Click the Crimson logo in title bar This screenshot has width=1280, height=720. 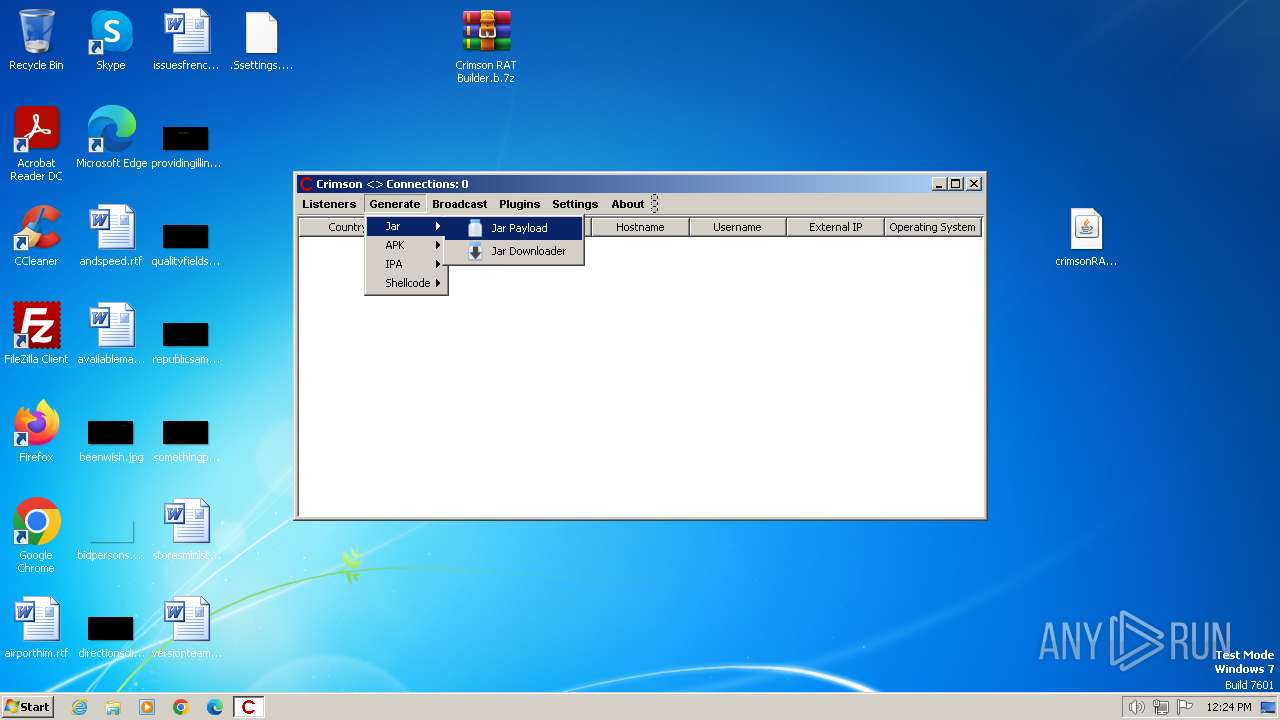point(307,184)
